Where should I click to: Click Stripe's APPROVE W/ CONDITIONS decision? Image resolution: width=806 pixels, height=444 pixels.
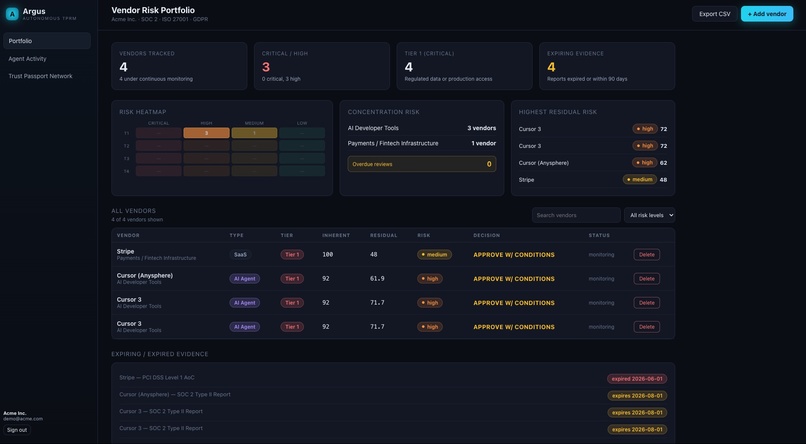click(514, 255)
